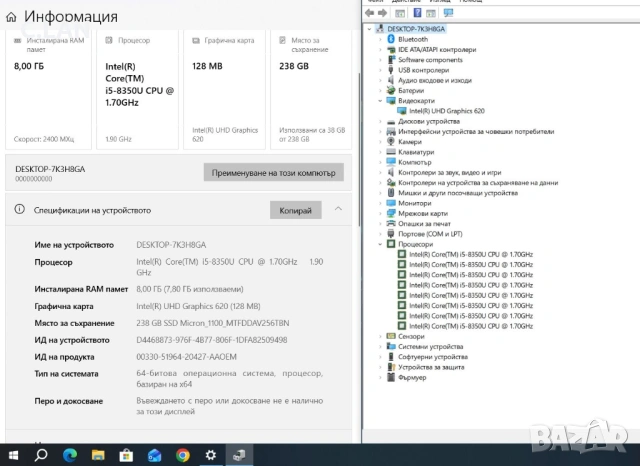Expand the Дискови устройства category

point(380,121)
